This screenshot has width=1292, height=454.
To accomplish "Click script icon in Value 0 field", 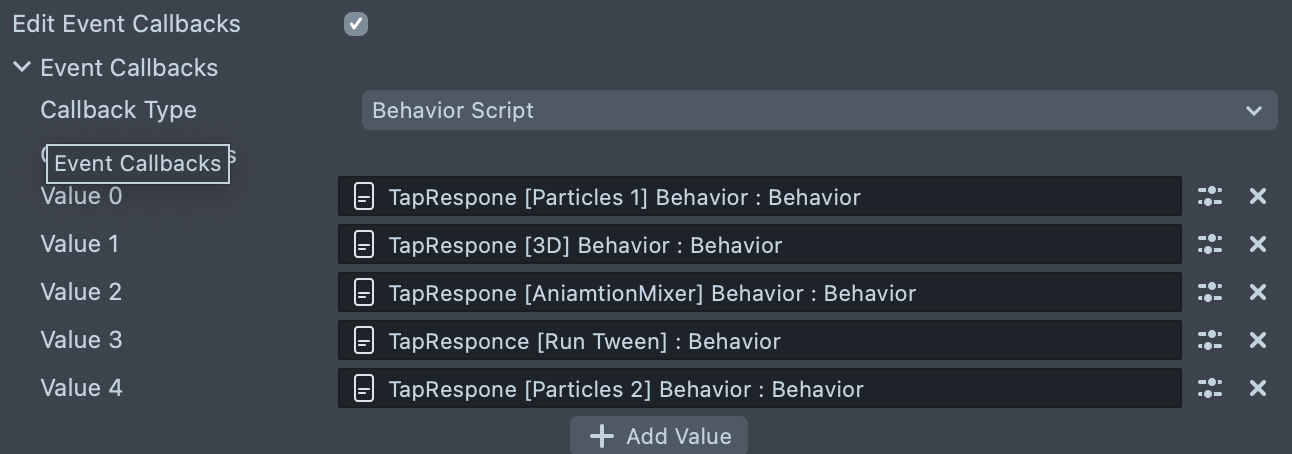I will point(364,197).
